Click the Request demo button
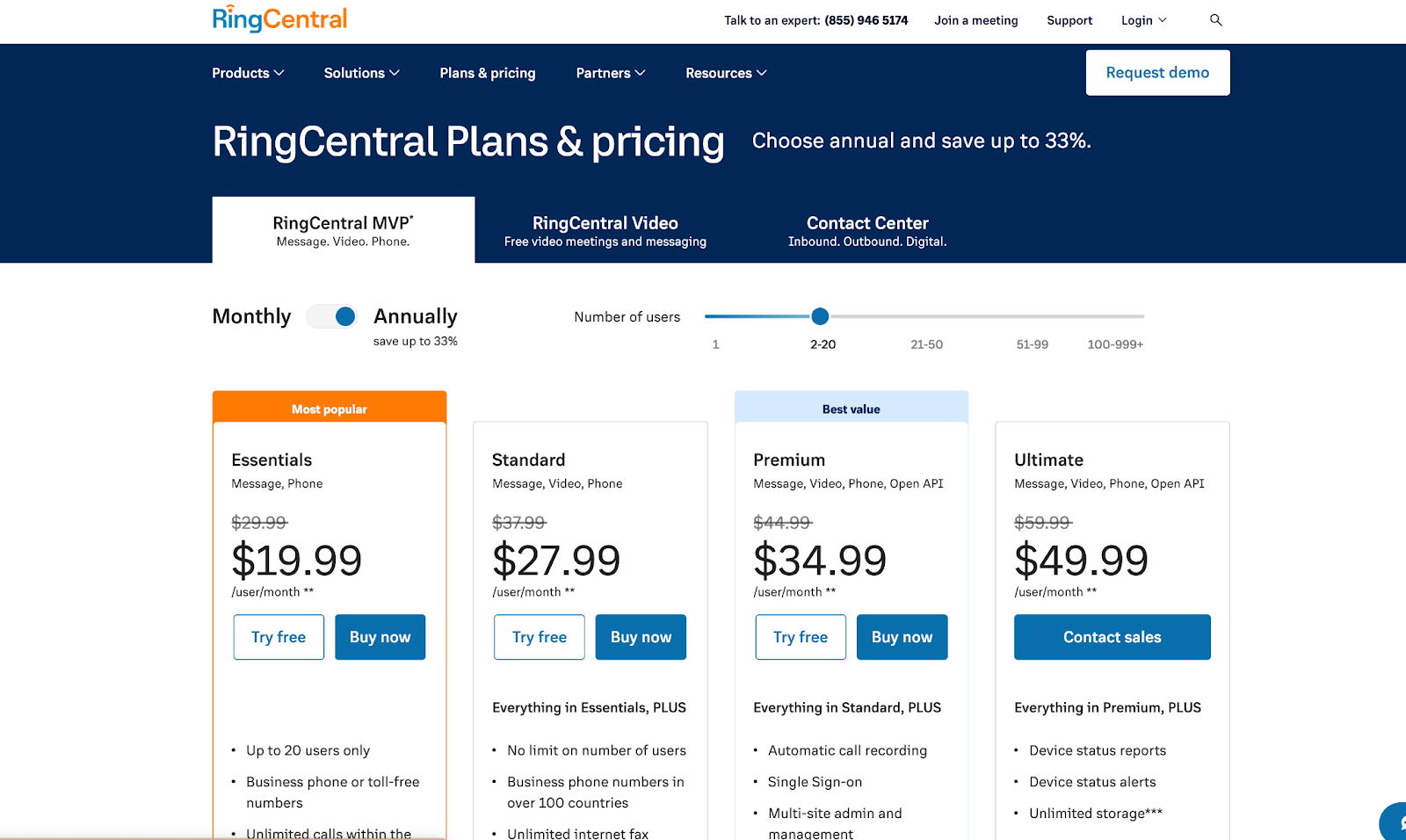Image resolution: width=1406 pixels, height=840 pixels. click(x=1157, y=73)
